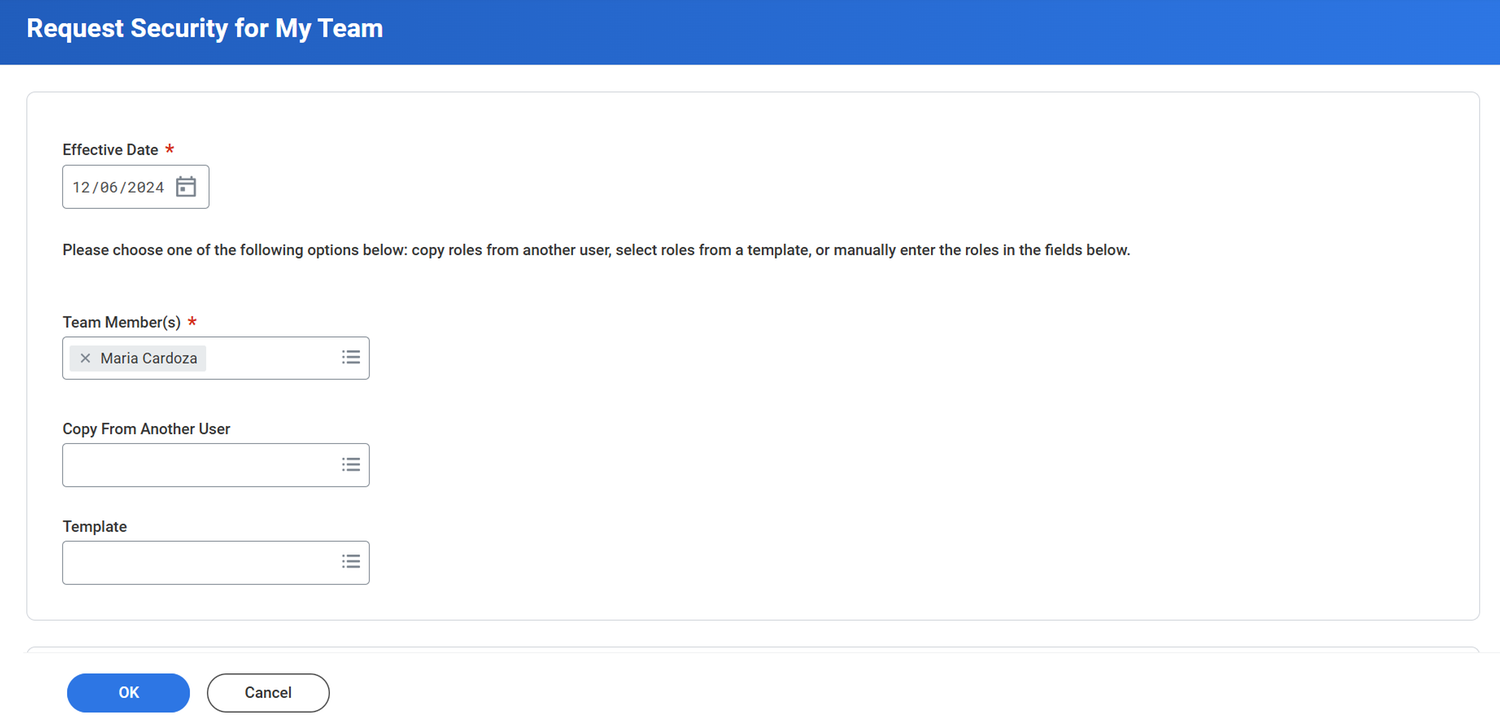The height and width of the screenshot is (717, 1500).
Task: Click inside the Effective Date input
Action: (120, 186)
